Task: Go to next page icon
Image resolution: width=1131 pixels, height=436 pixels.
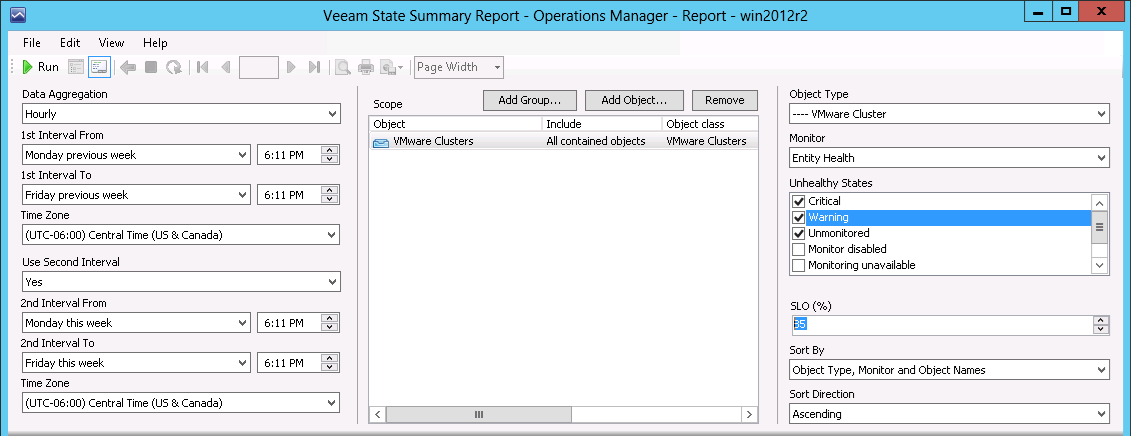Action: (291, 67)
